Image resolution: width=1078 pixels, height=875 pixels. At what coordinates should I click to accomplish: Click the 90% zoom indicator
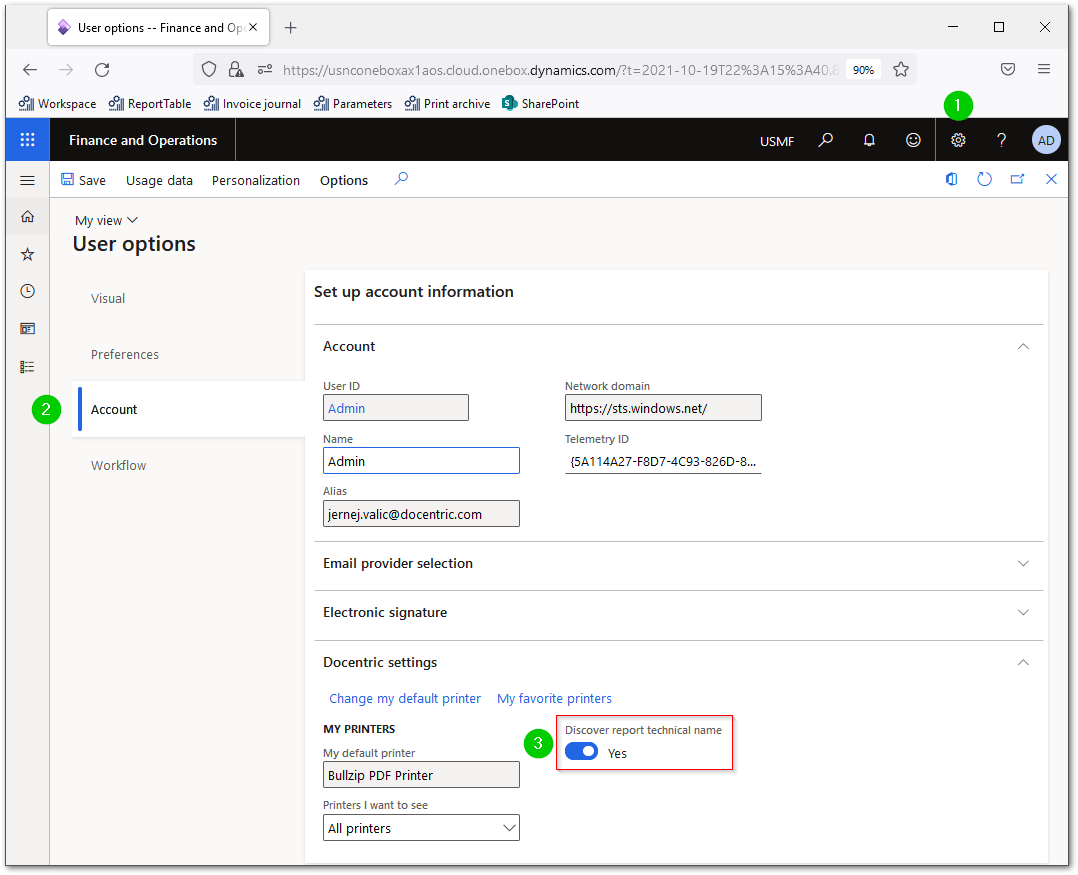coord(864,69)
